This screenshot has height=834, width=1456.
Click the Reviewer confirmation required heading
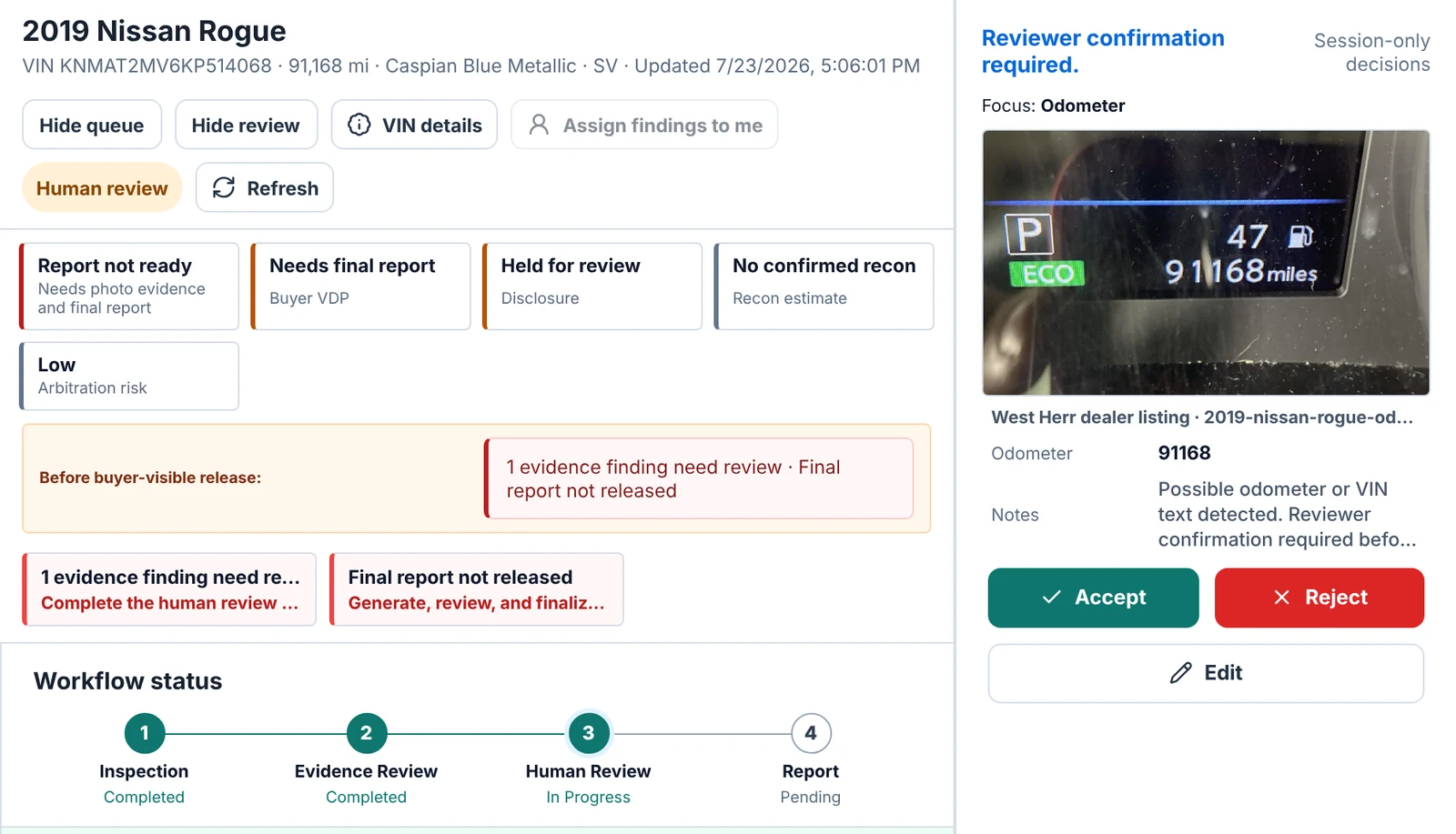[1103, 51]
